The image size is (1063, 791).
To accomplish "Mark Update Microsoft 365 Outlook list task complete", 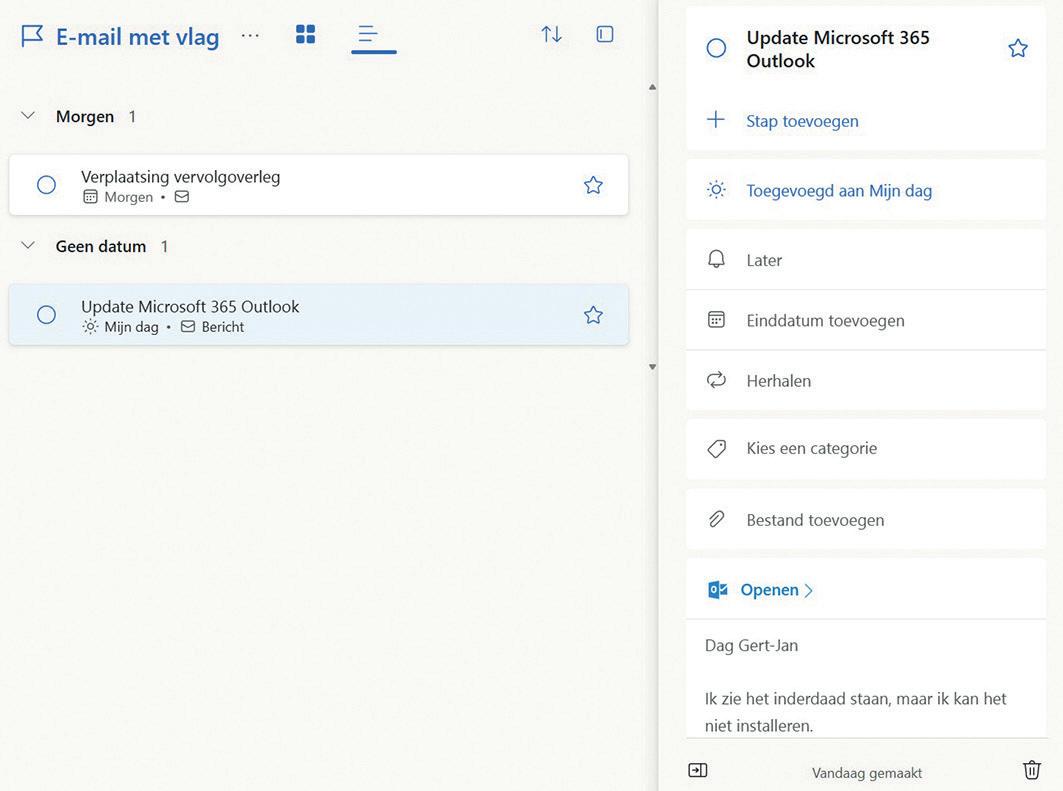I will click(x=46, y=315).
